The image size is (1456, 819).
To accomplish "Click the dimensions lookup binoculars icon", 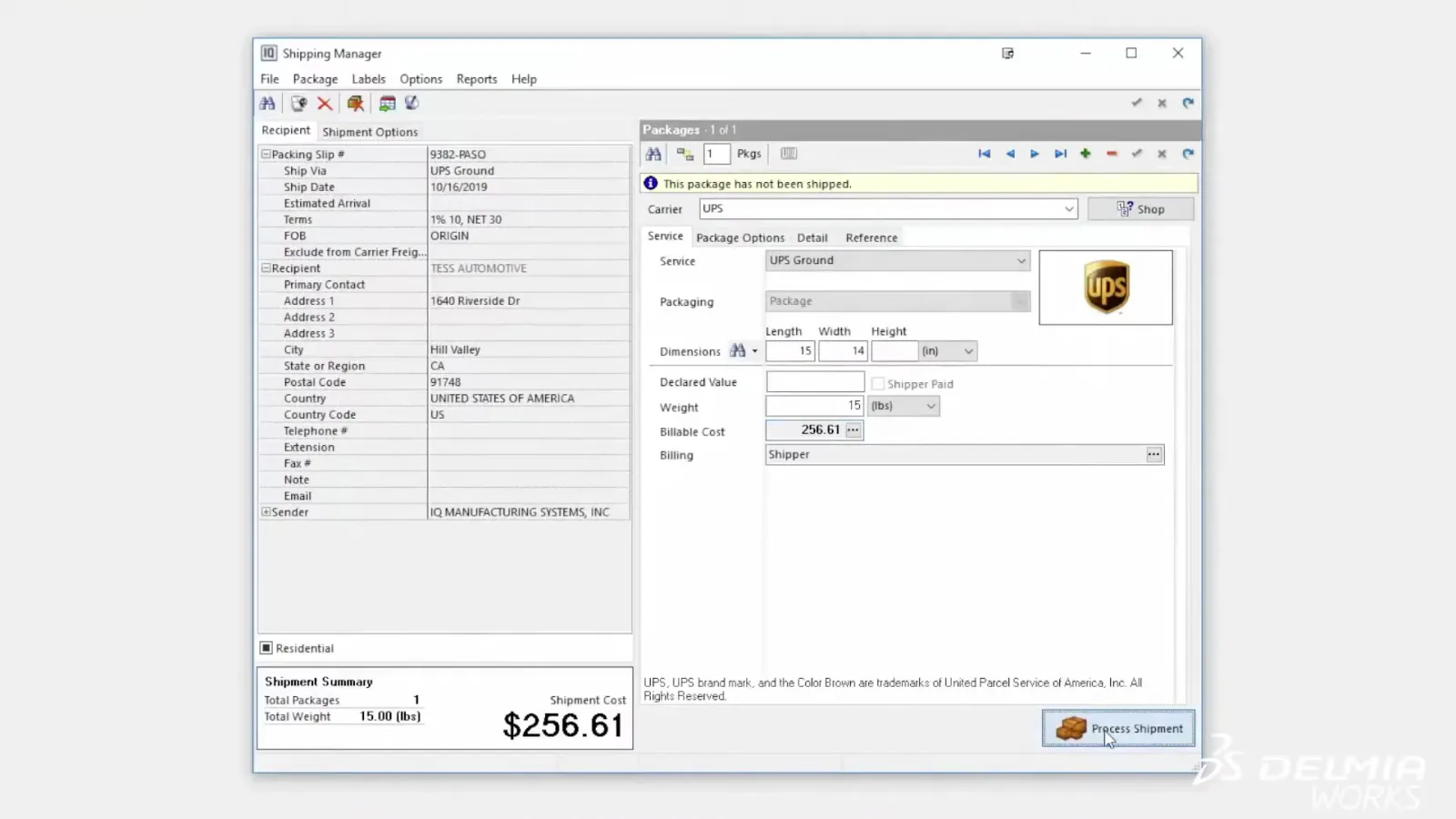I will (737, 350).
